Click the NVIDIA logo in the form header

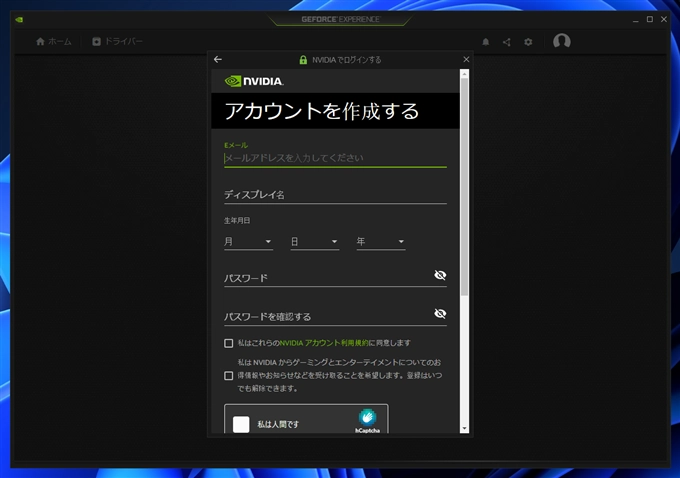click(254, 81)
